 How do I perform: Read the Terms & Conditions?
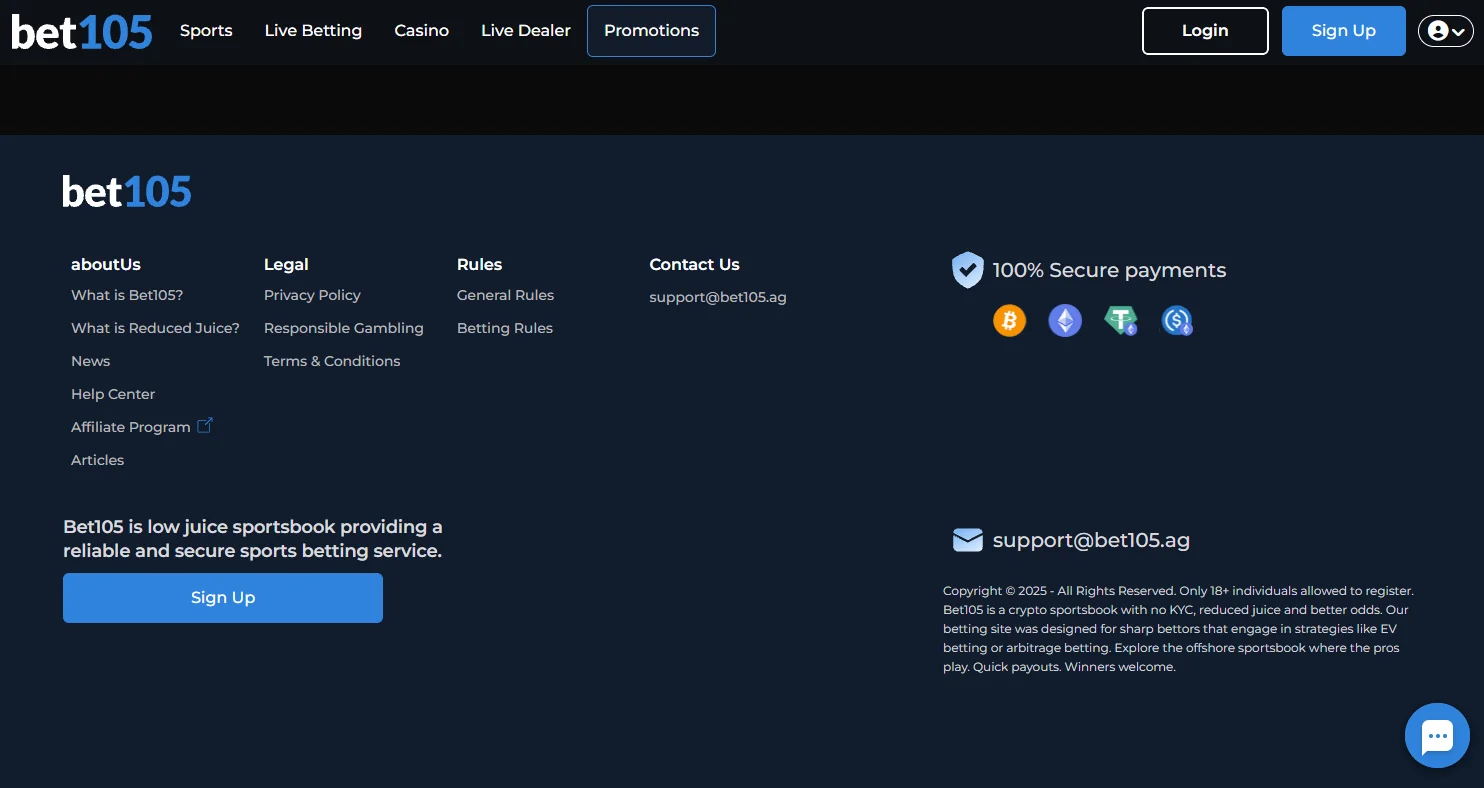pos(332,361)
